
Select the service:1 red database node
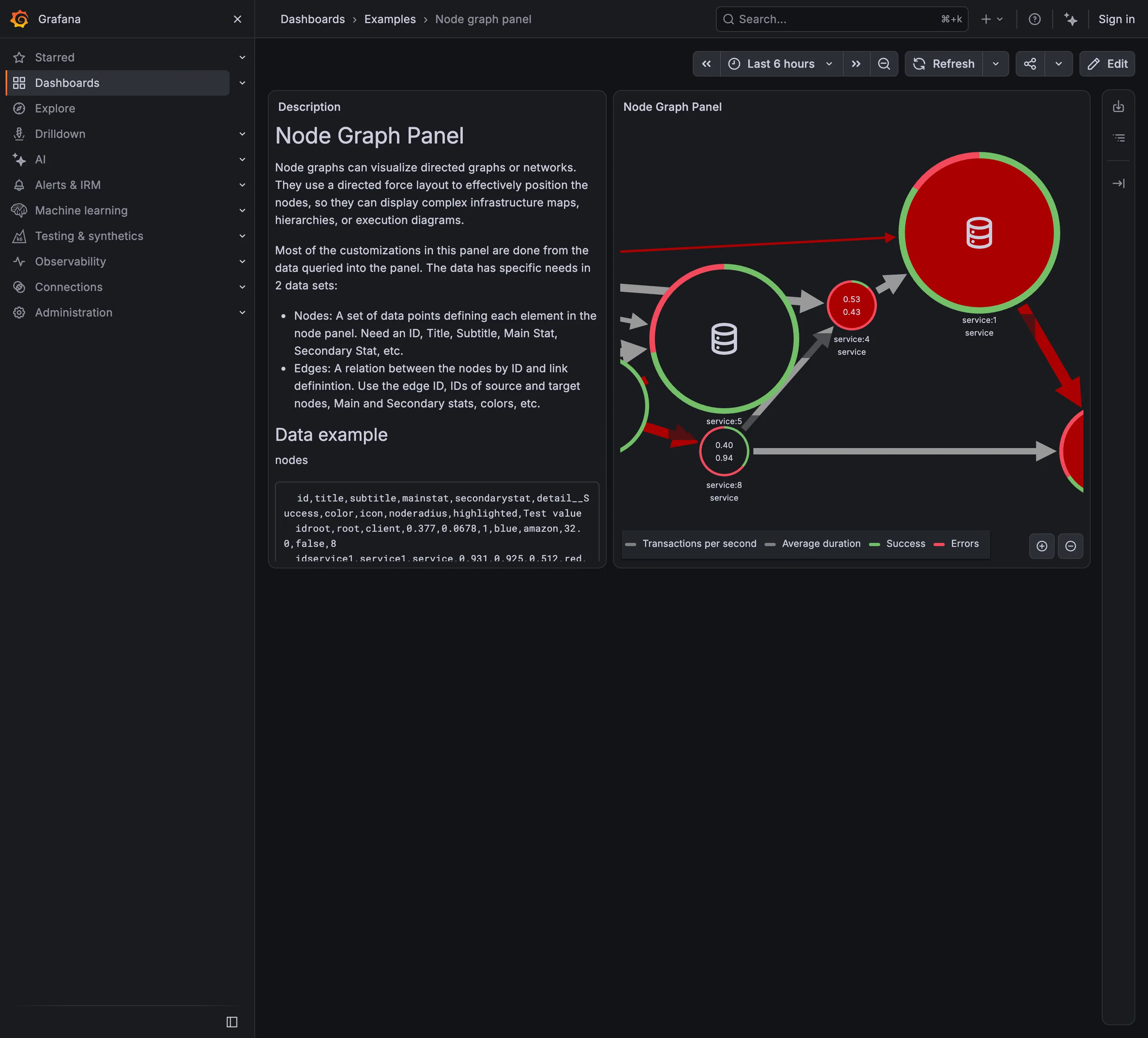979,232
